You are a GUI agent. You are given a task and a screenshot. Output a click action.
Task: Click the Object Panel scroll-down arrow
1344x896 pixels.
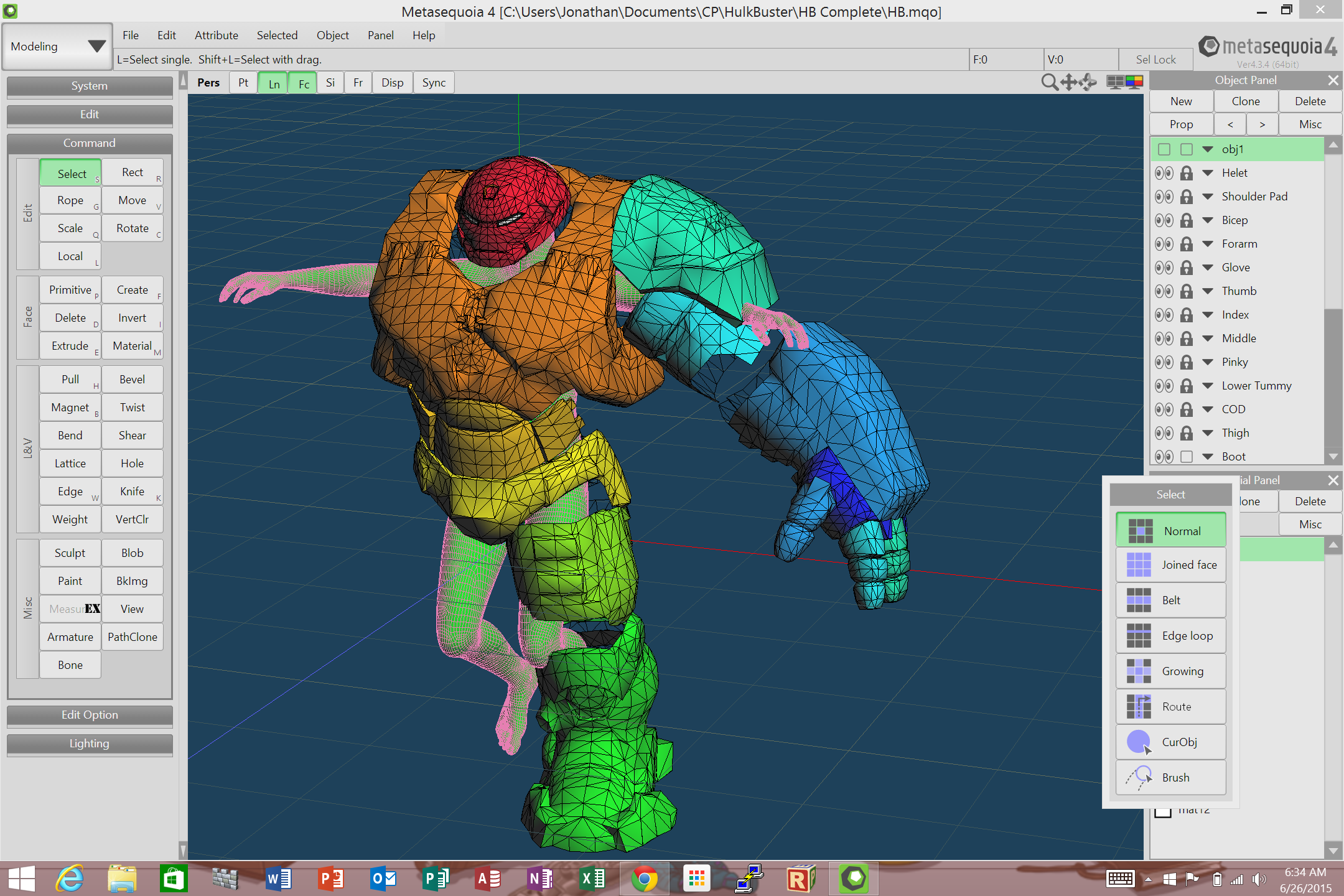1333,457
